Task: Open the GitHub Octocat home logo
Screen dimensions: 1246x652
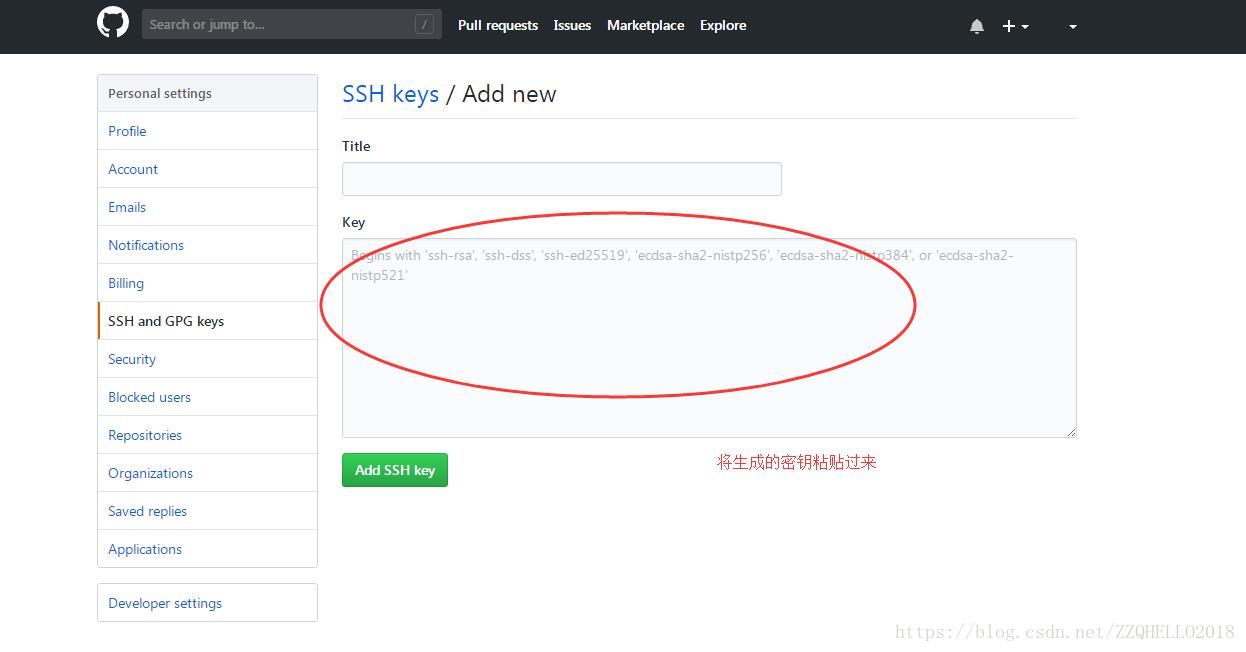Action: (113, 23)
